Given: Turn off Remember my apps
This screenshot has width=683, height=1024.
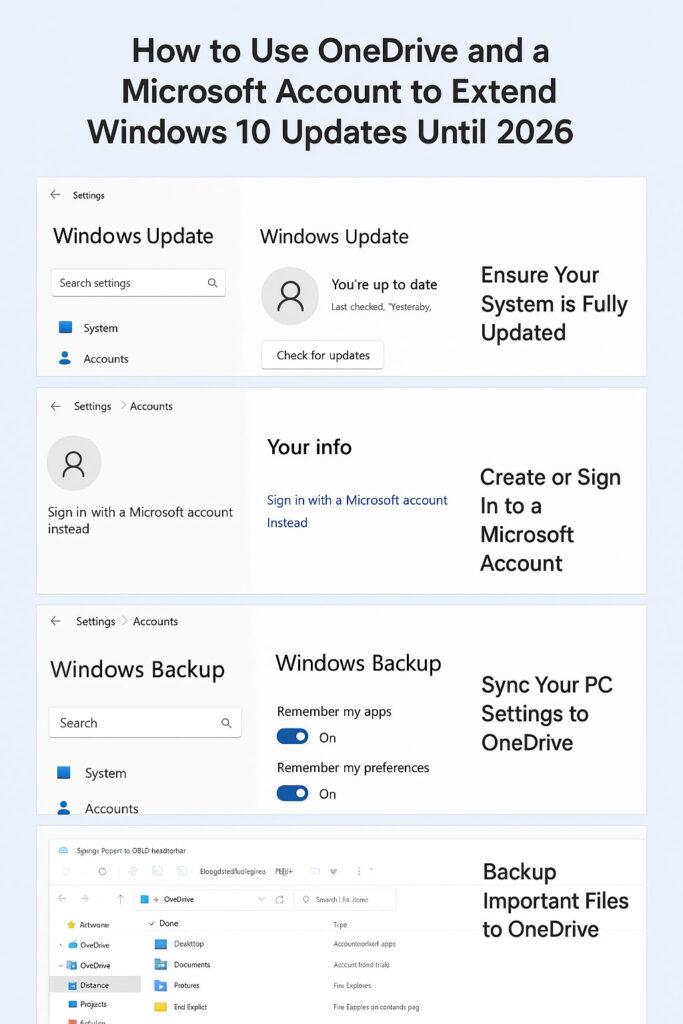Looking at the screenshot, I should (293, 737).
